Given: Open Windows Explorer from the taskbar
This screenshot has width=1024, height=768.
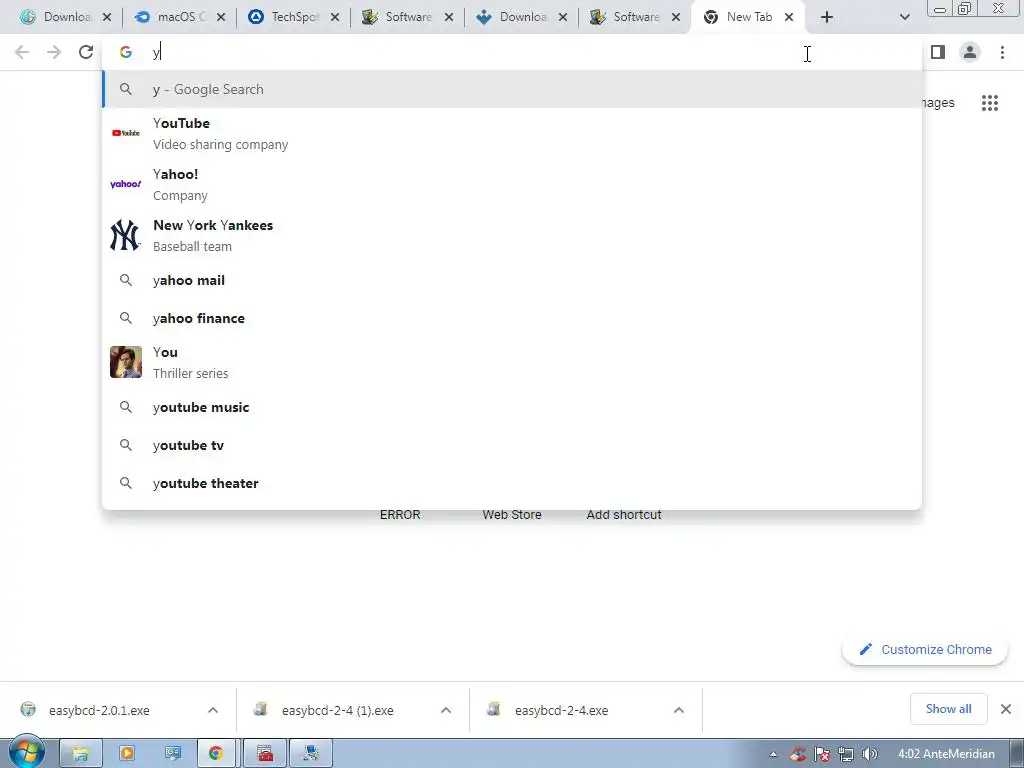Looking at the screenshot, I should click(81, 754).
